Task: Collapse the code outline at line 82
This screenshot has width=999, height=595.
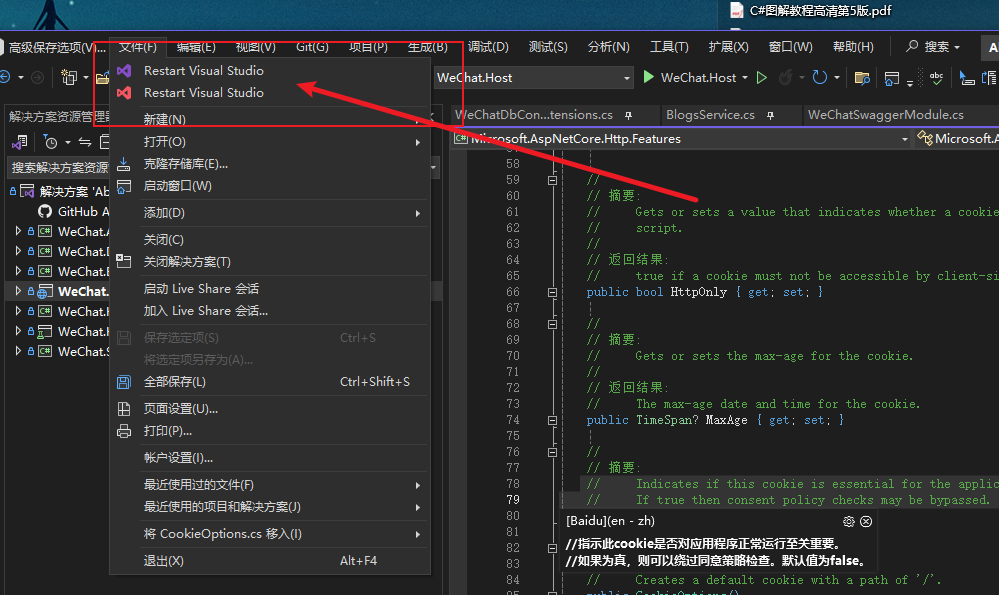Action: tap(552, 548)
